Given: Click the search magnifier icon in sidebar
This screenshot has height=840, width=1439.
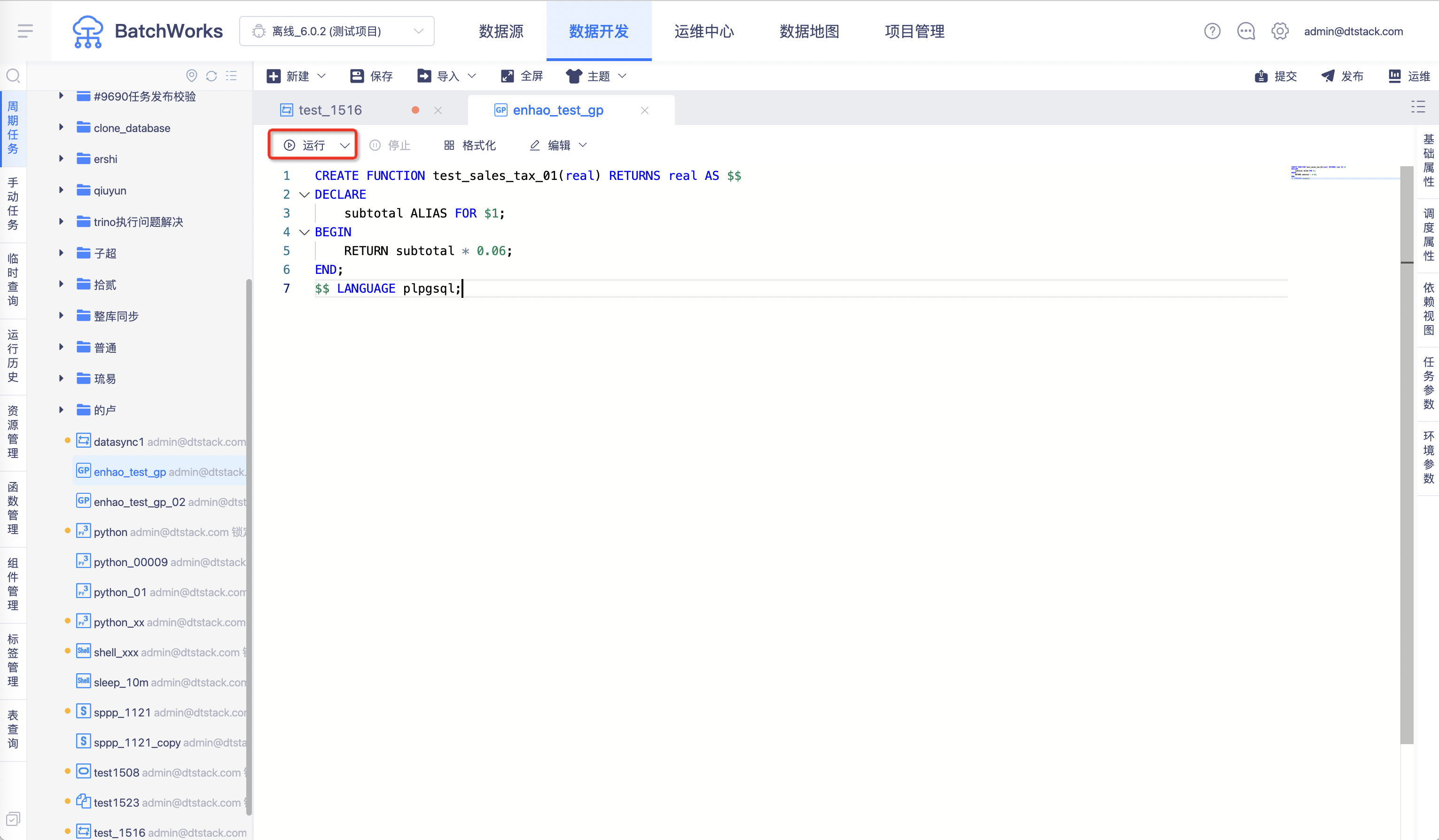Looking at the screenshot, I should [x=13, y=76].
